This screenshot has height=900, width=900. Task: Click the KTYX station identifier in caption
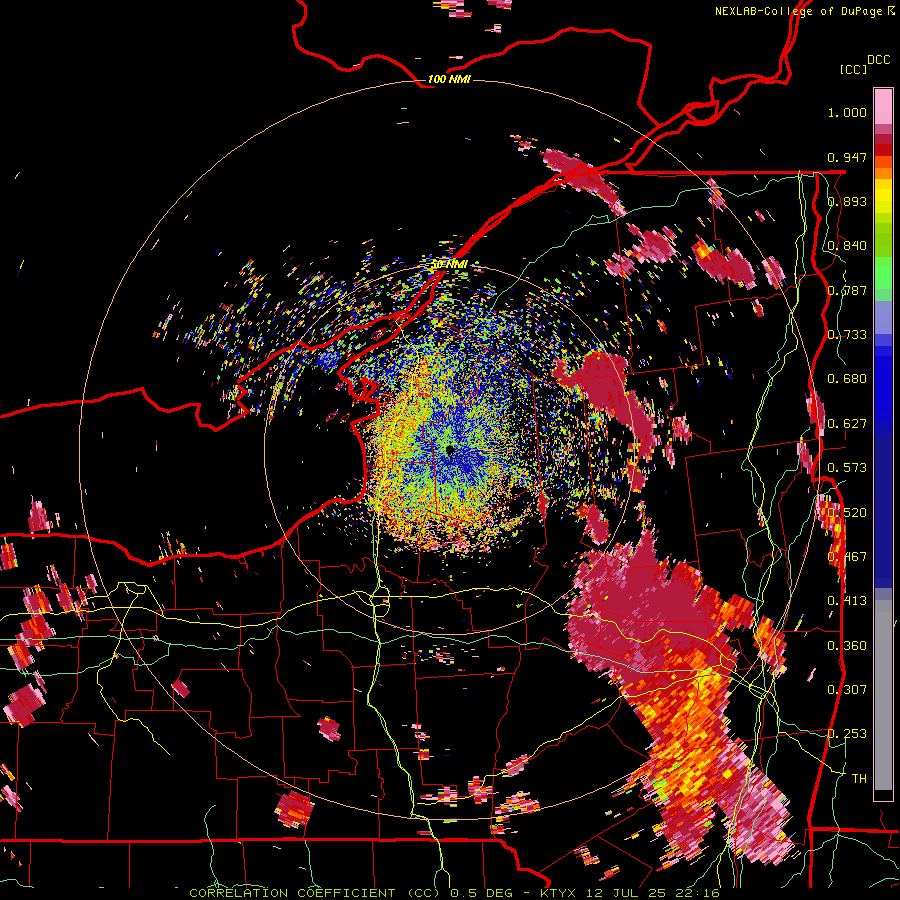(x=560, y=893)
